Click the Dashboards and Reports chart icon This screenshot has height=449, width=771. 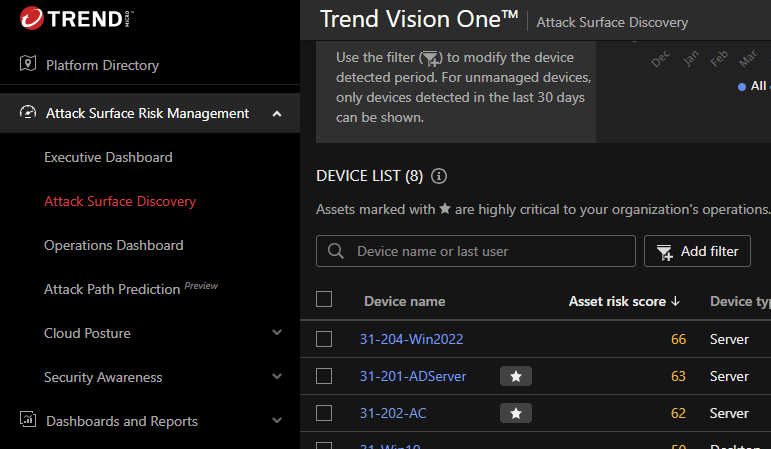pos(28,421)
